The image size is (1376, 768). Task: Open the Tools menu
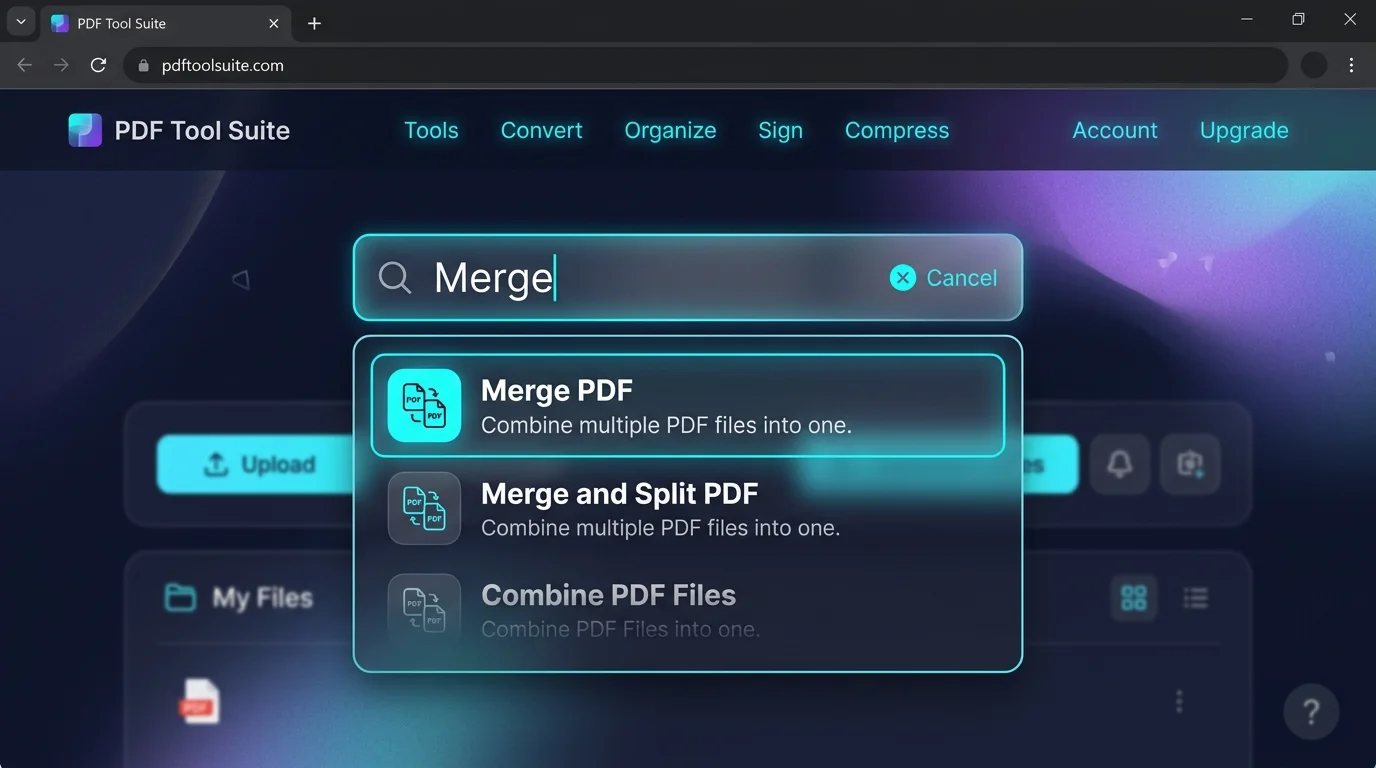(431, 130)
